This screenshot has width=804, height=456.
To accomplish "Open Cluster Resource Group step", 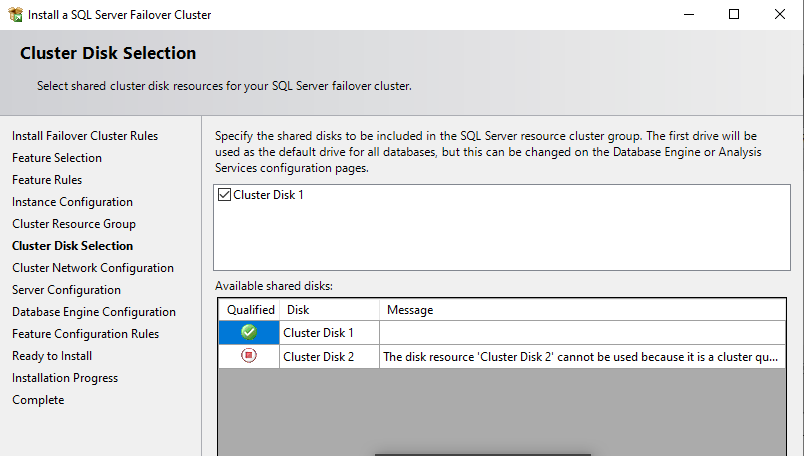I will pyautogui.click(x=74, y=224).
